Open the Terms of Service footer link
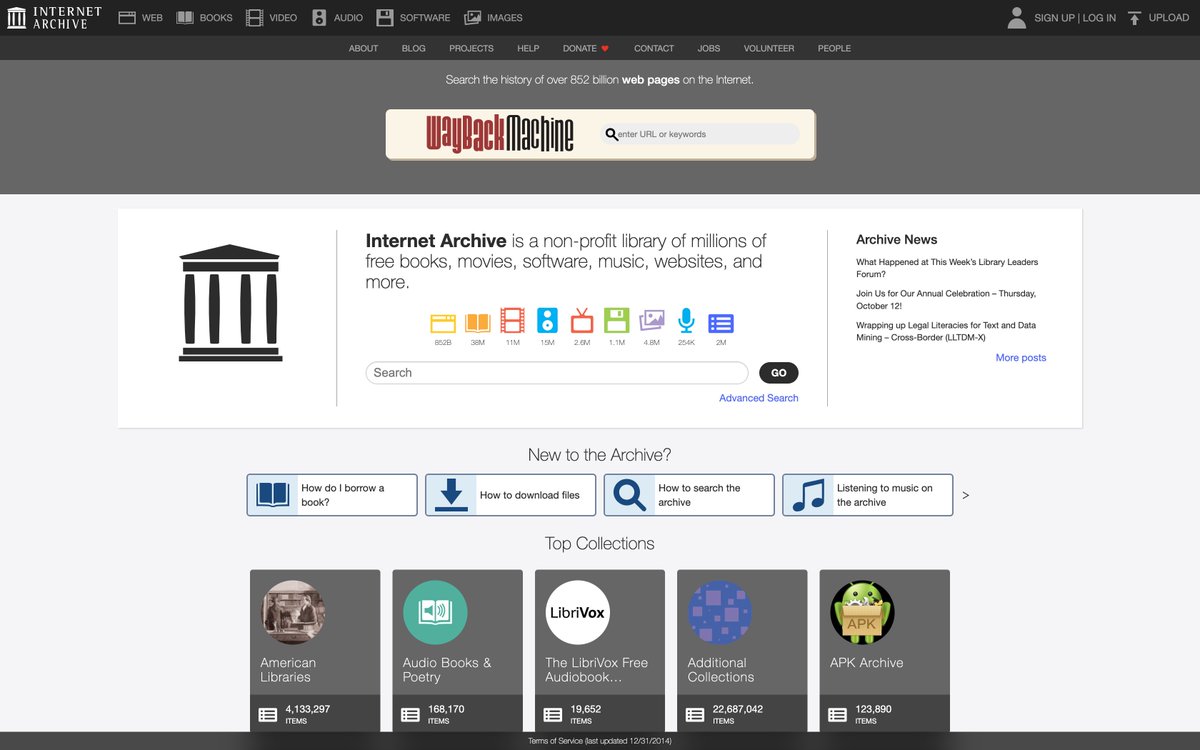The height and width of the screenshot is (750, 1200). click(x=600, y=741)
